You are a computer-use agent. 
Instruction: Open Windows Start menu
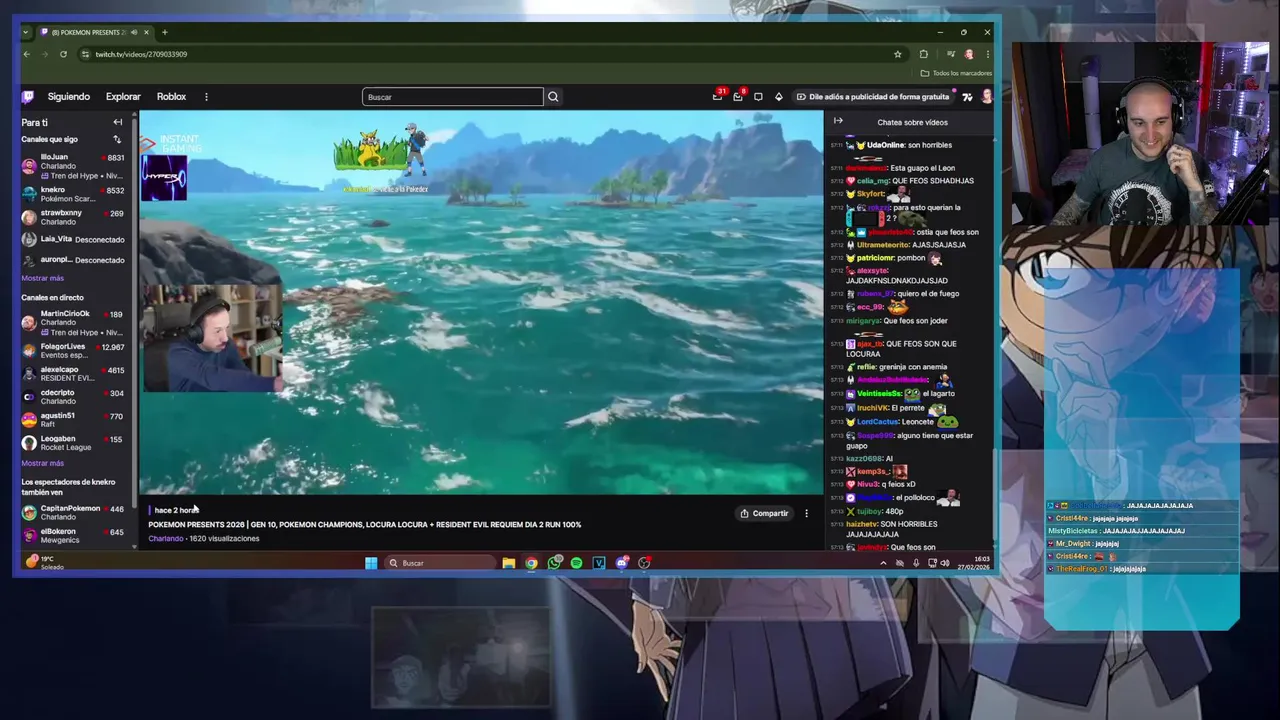pyautogui.click(x=371, y=563)
